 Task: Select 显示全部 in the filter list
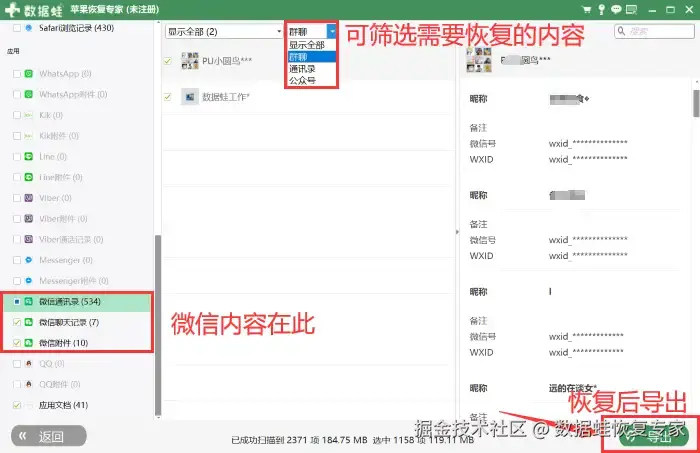[x=311, y=45]
